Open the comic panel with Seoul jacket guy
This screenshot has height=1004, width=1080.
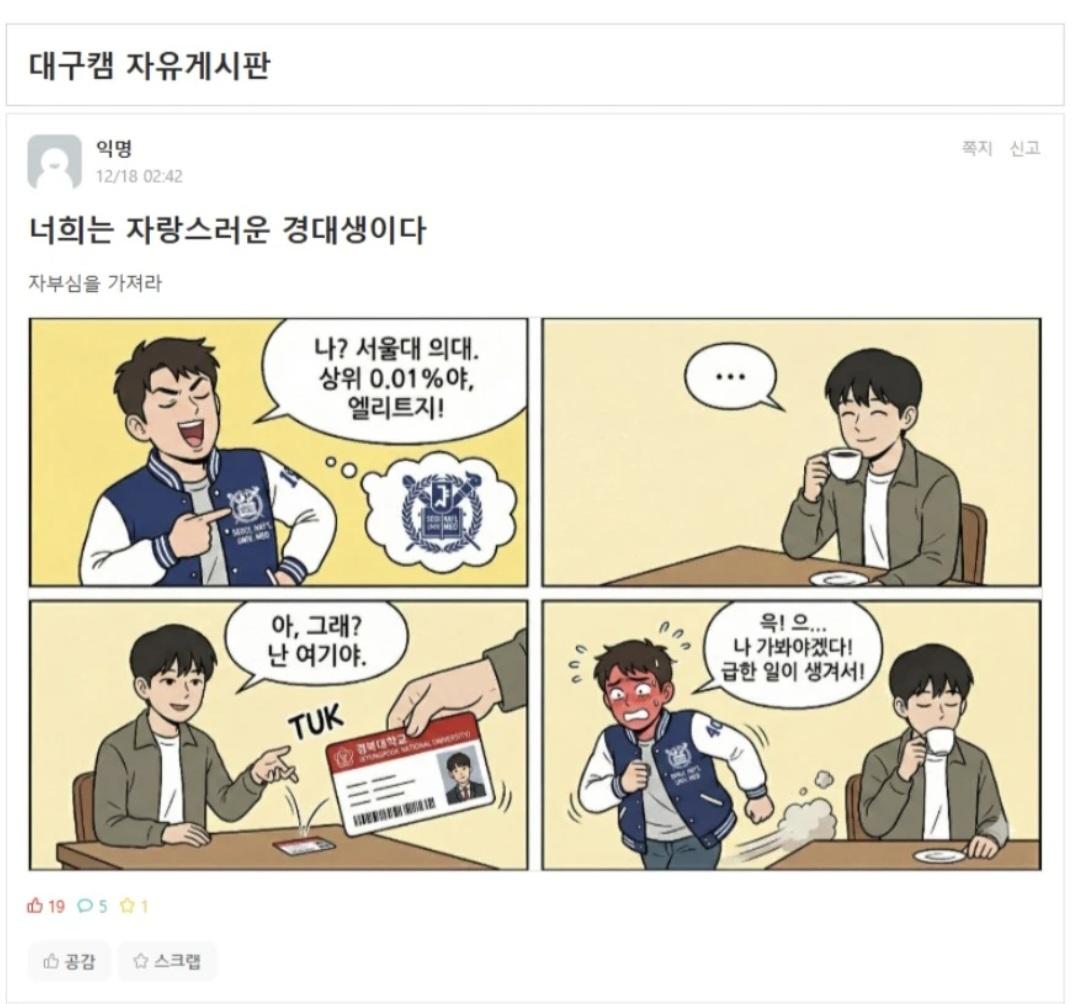click(279, 452)
